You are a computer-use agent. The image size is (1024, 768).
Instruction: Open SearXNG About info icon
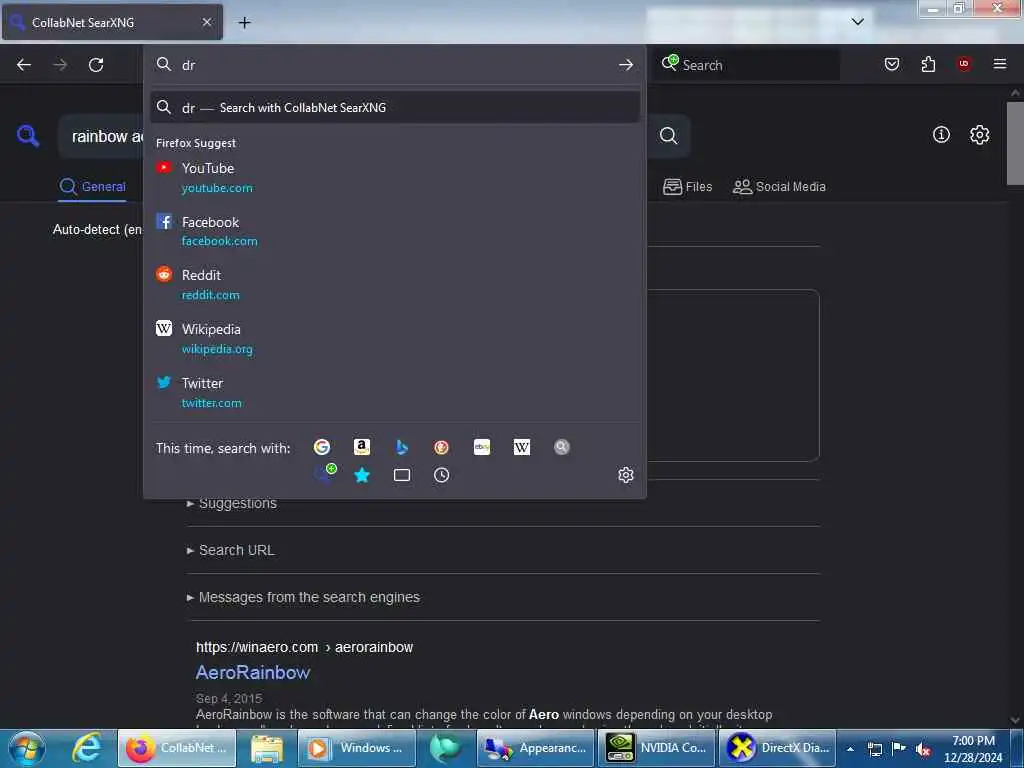coord(941,135)
